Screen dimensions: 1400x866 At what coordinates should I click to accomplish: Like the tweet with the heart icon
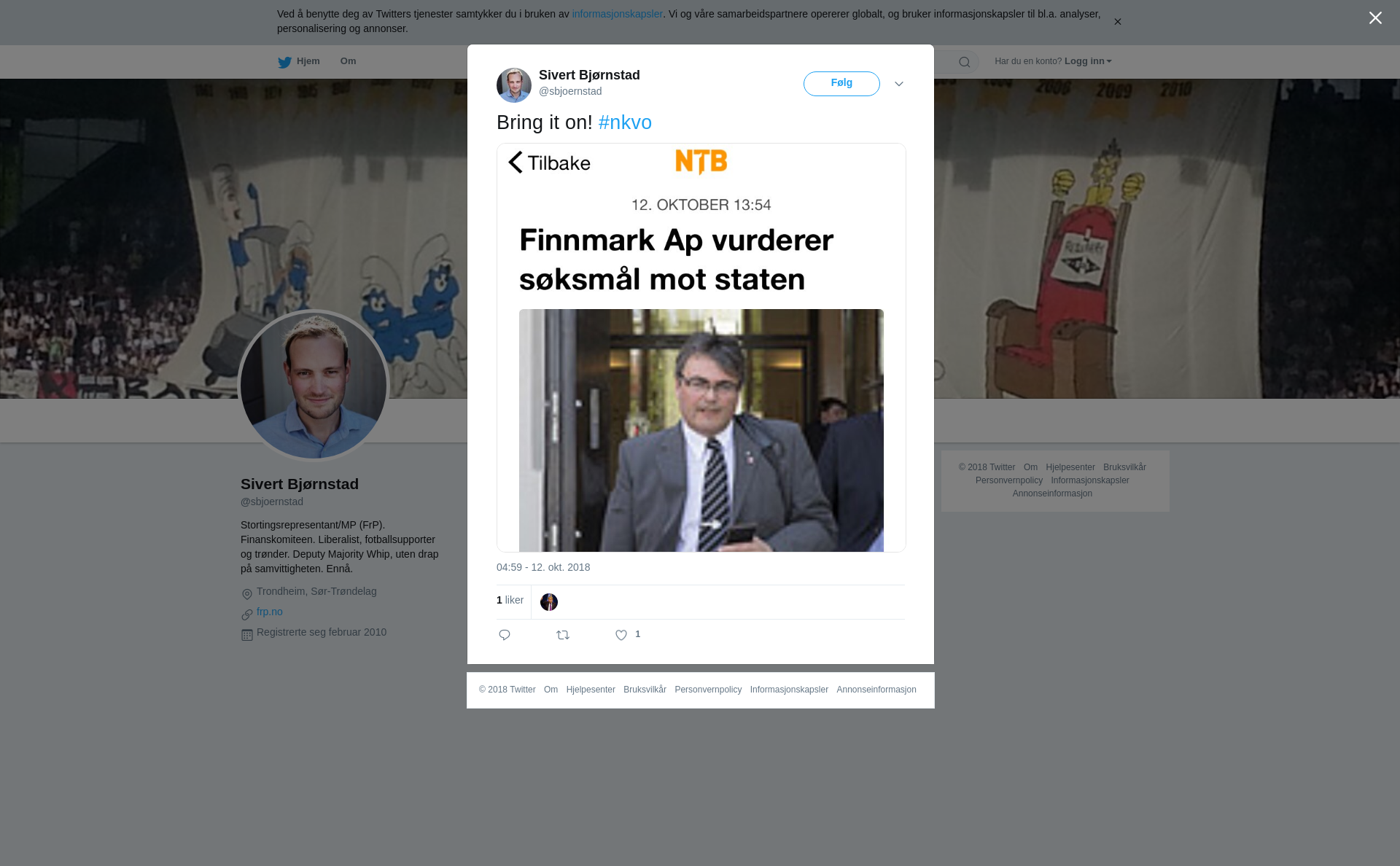[x=621, y=635]
